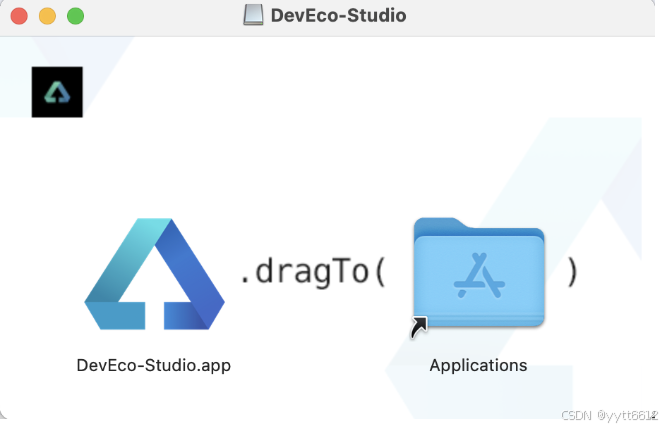Zoom the window with the green button
Viewport: 663px width, 429px height.
tap(76, 16)
